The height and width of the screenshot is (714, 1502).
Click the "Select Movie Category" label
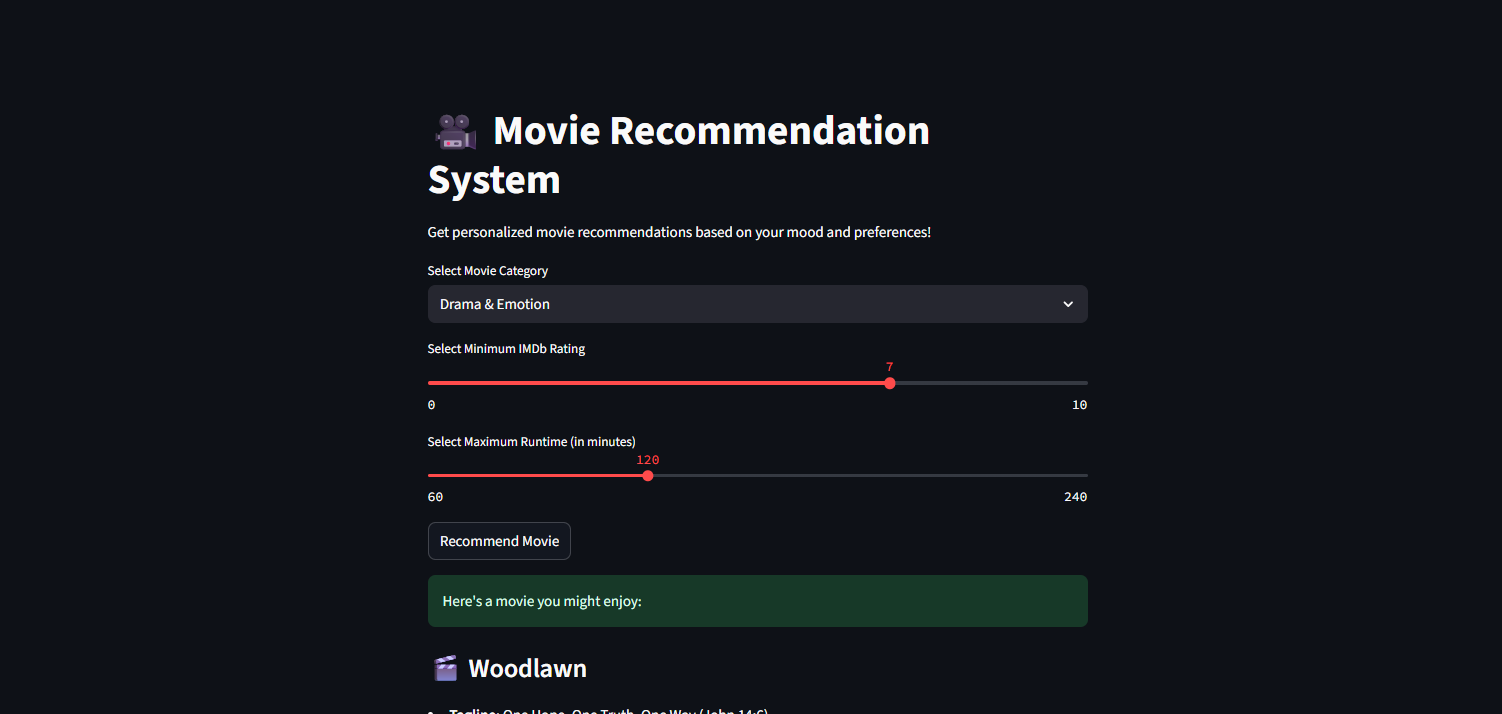click(x=488, y=271)
